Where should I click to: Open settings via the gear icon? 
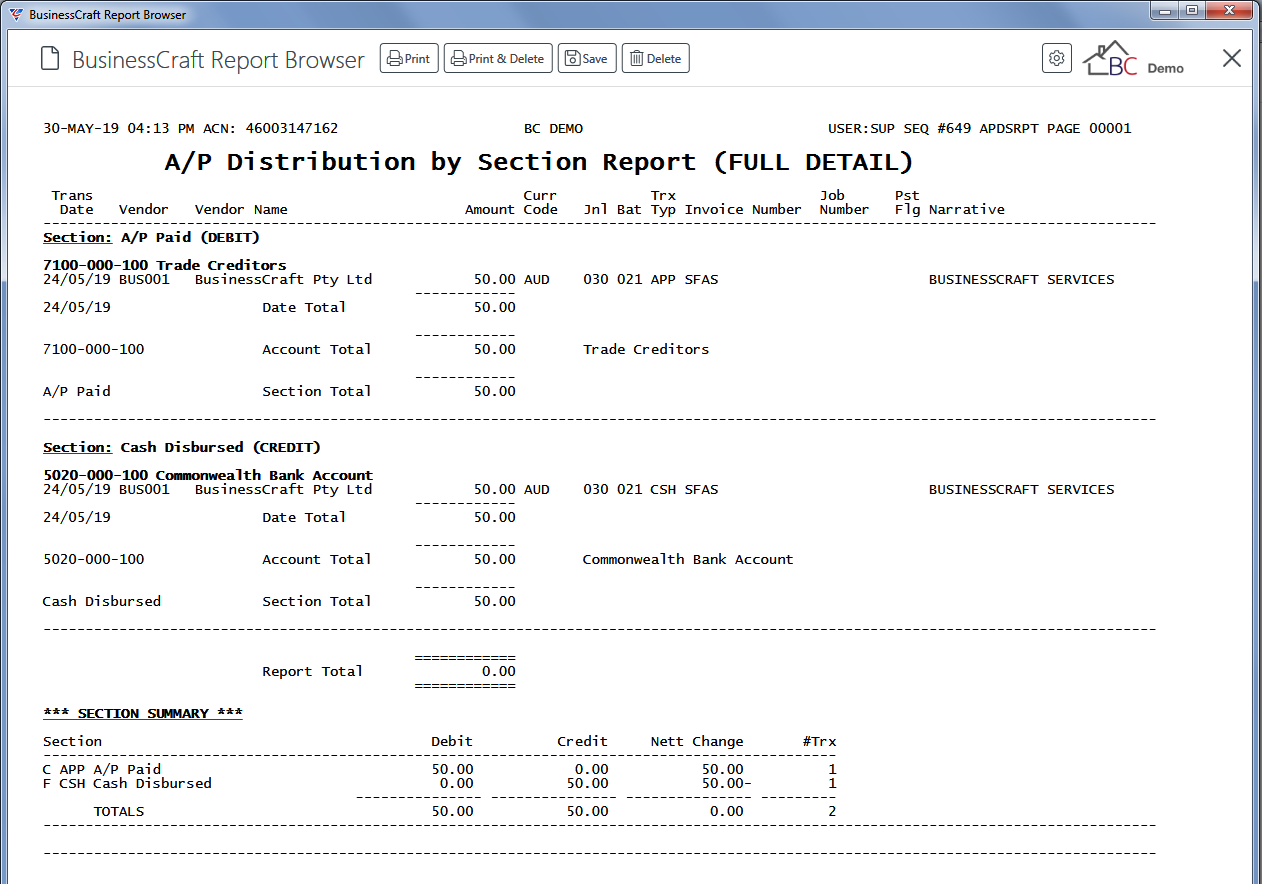click(x=1057, y=59)
